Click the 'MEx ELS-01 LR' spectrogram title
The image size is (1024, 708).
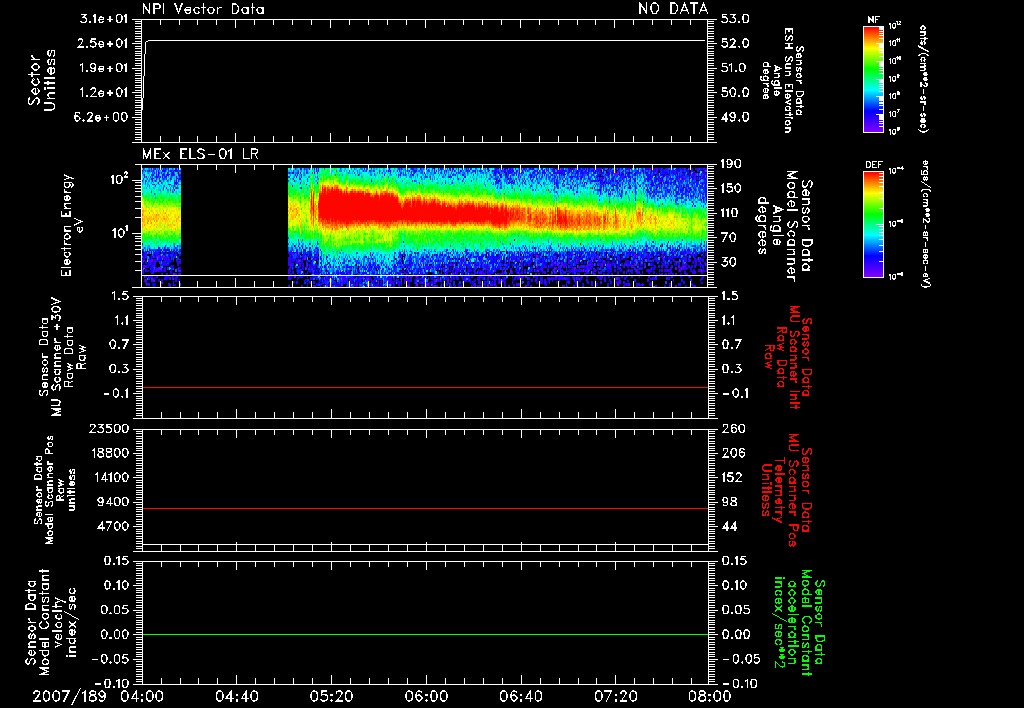click(200, 154)
